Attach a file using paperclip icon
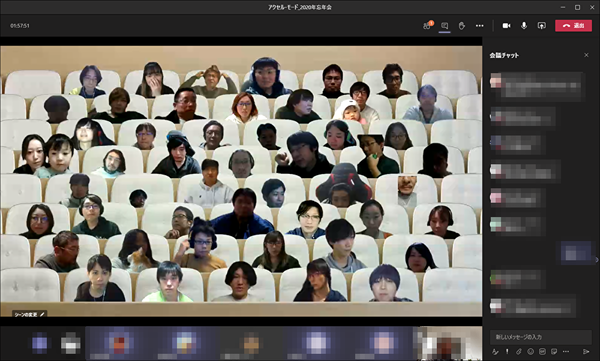600x361 pixels. [518, 351]
